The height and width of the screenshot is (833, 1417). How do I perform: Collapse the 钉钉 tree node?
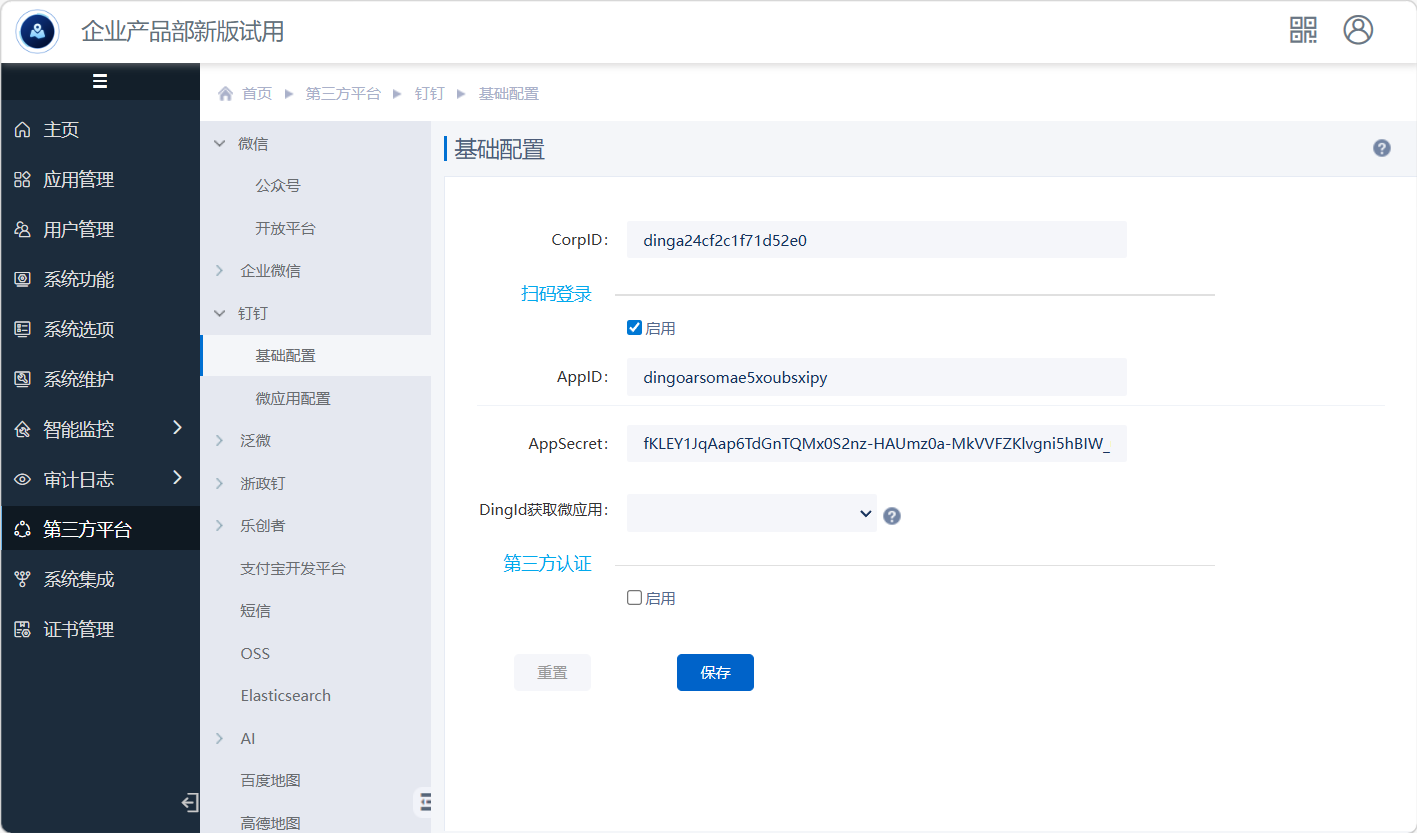[220, 314]
